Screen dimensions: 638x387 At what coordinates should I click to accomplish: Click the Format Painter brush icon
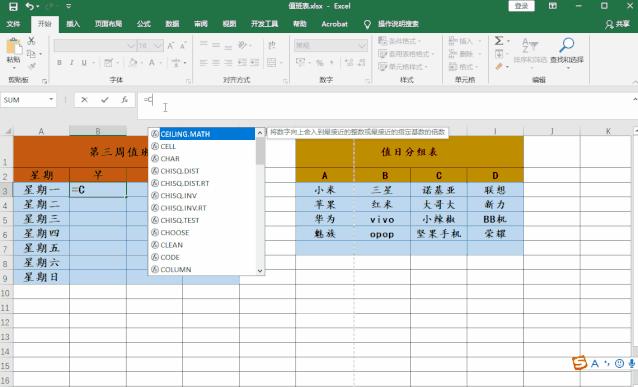pos(32,66)
